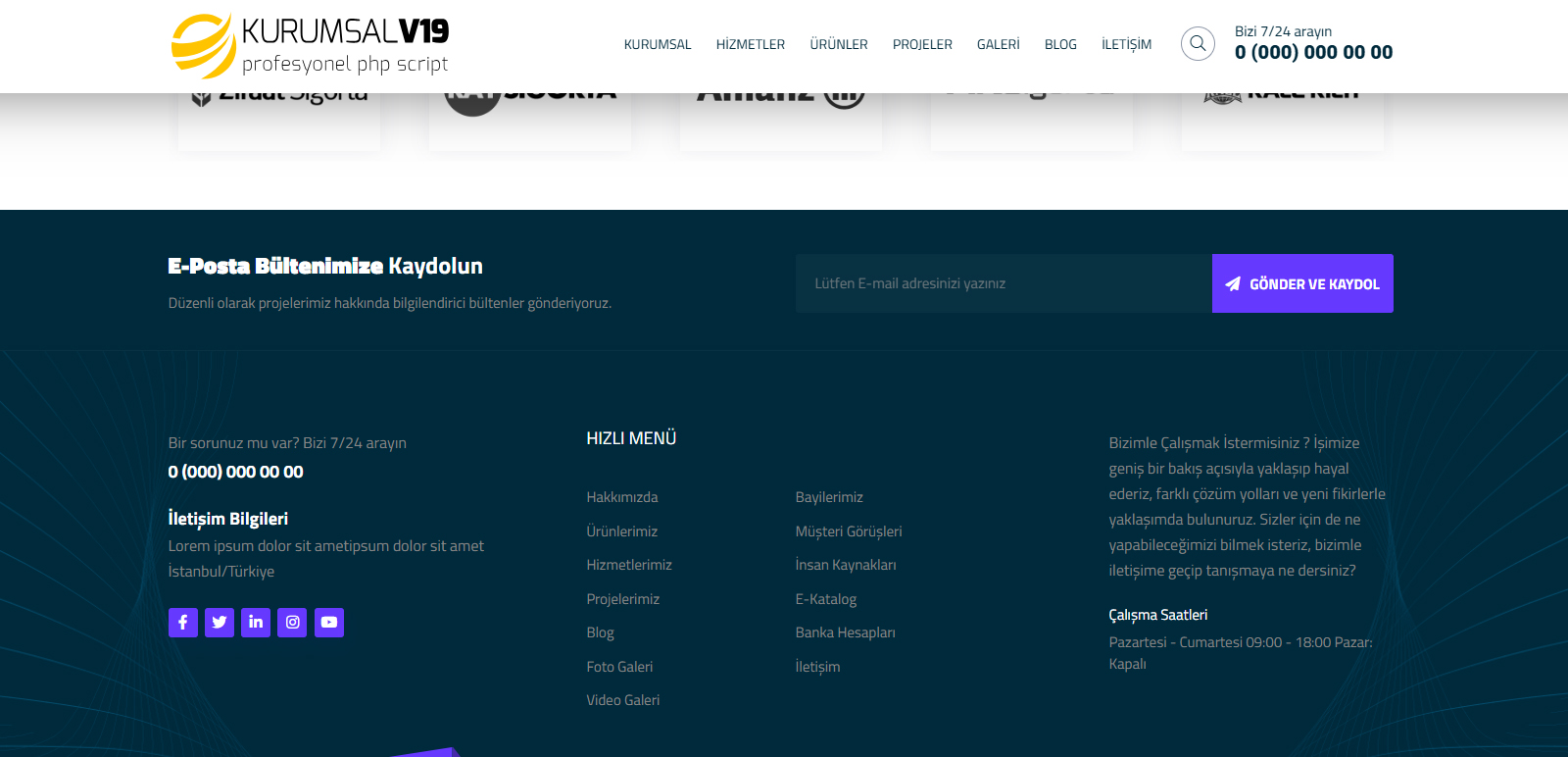Viewport: 1568px width, 757px height.
Task: Open the KURUMSAL menu item
Action: 658,45
